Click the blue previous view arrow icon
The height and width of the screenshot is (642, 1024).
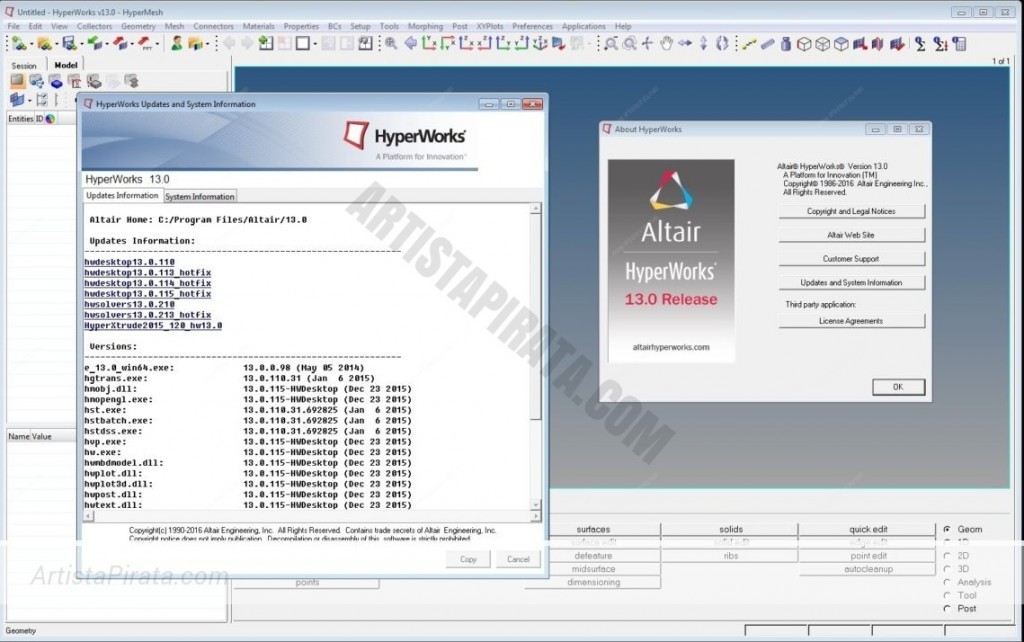410,44
